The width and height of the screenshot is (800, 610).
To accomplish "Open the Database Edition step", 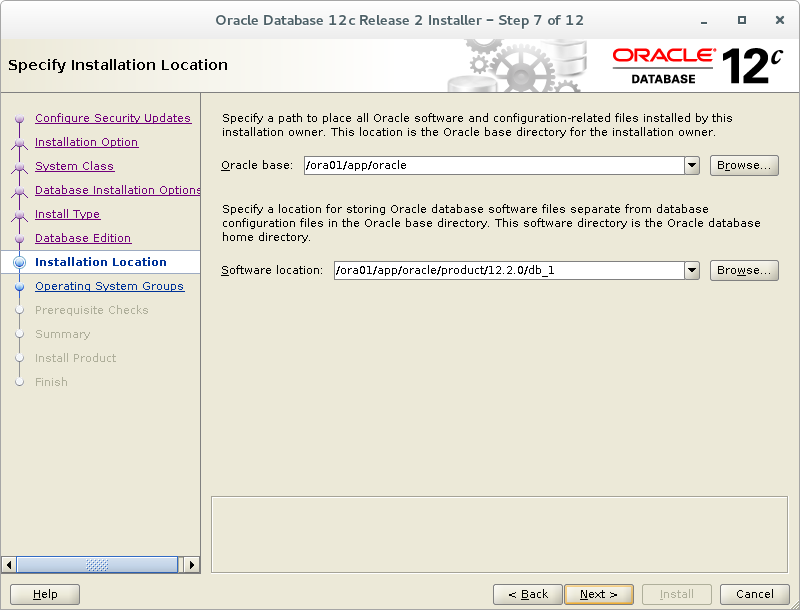I will pos(83,238).
